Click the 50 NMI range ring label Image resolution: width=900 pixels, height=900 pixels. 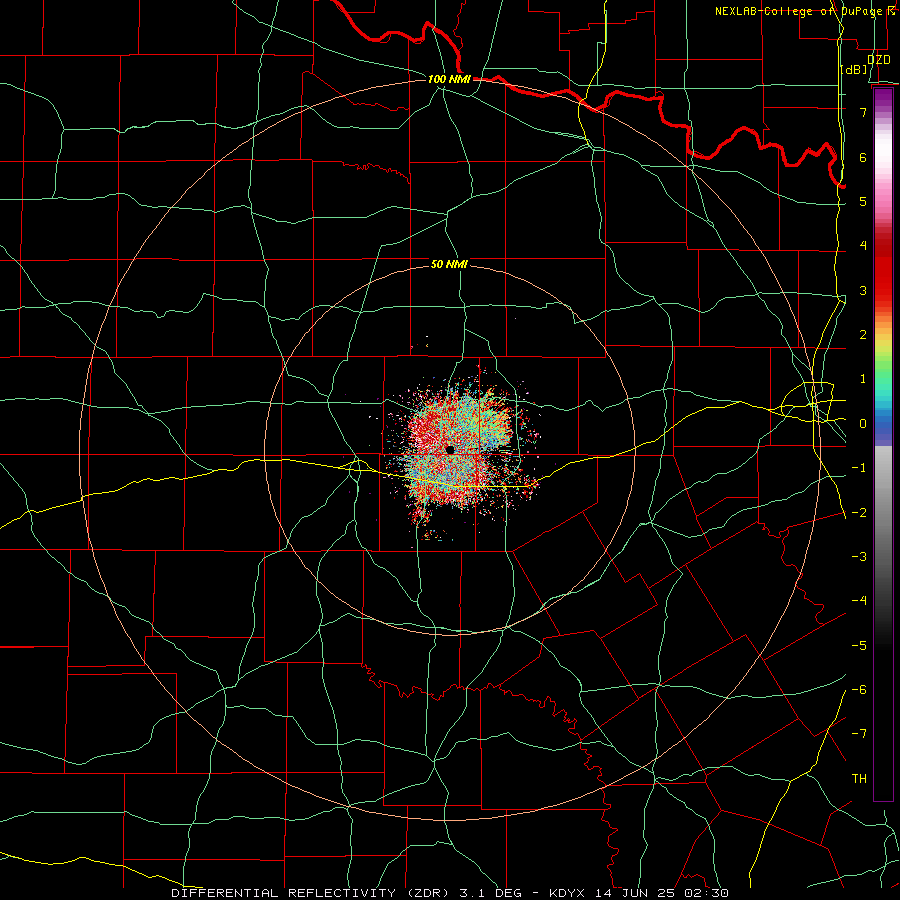tap(449, 265)
